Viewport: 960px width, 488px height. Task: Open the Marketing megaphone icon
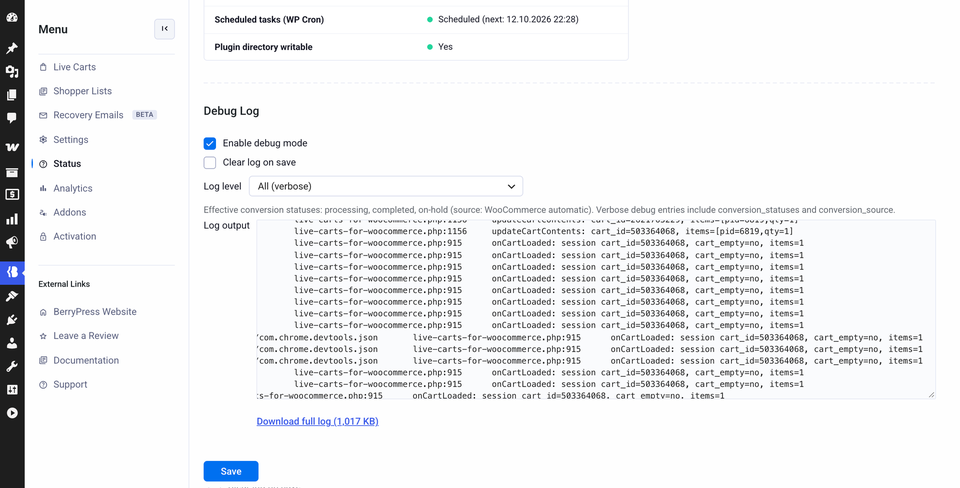(x=12, y=242)
